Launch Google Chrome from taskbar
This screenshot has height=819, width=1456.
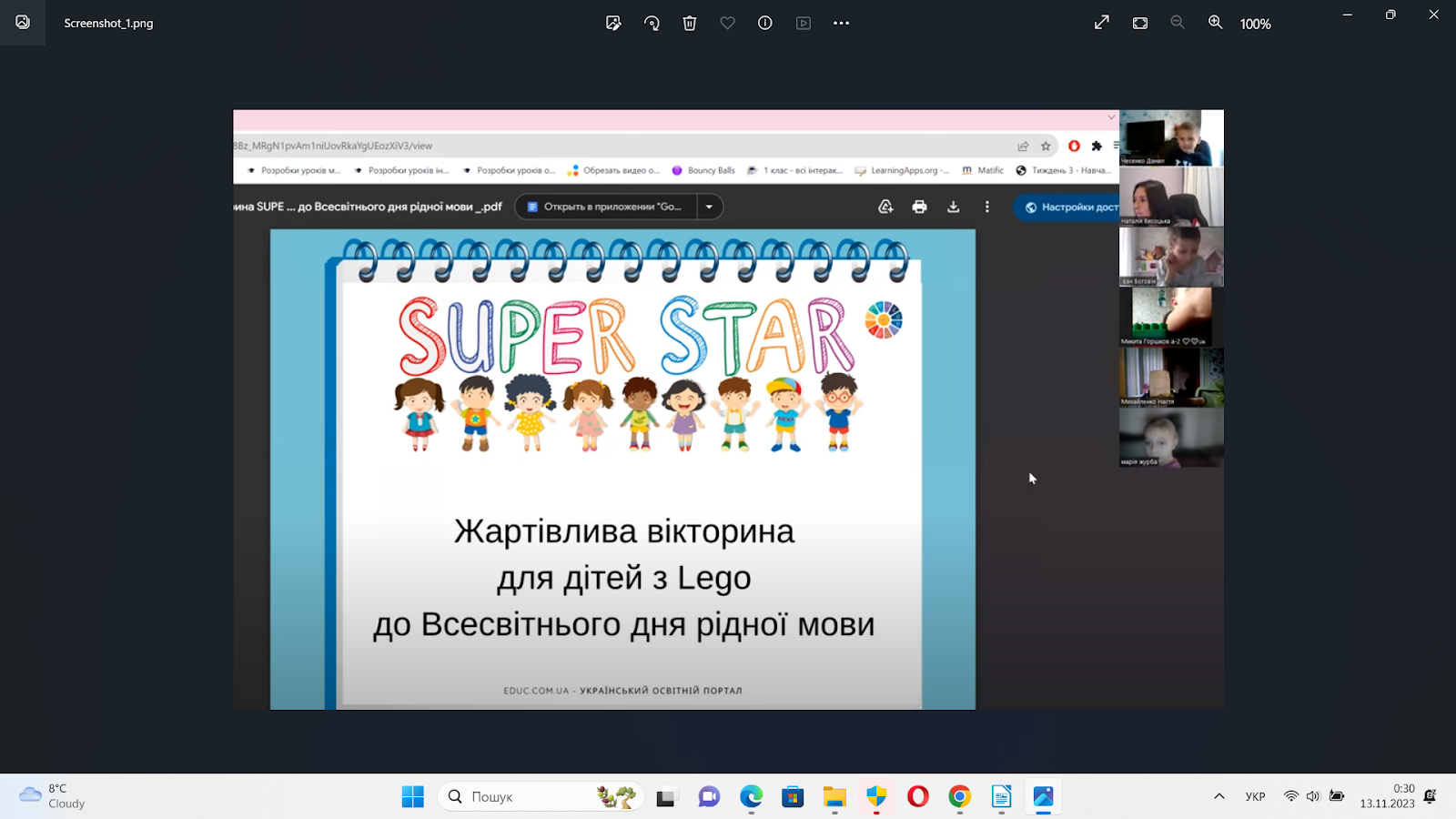[959, 796]
